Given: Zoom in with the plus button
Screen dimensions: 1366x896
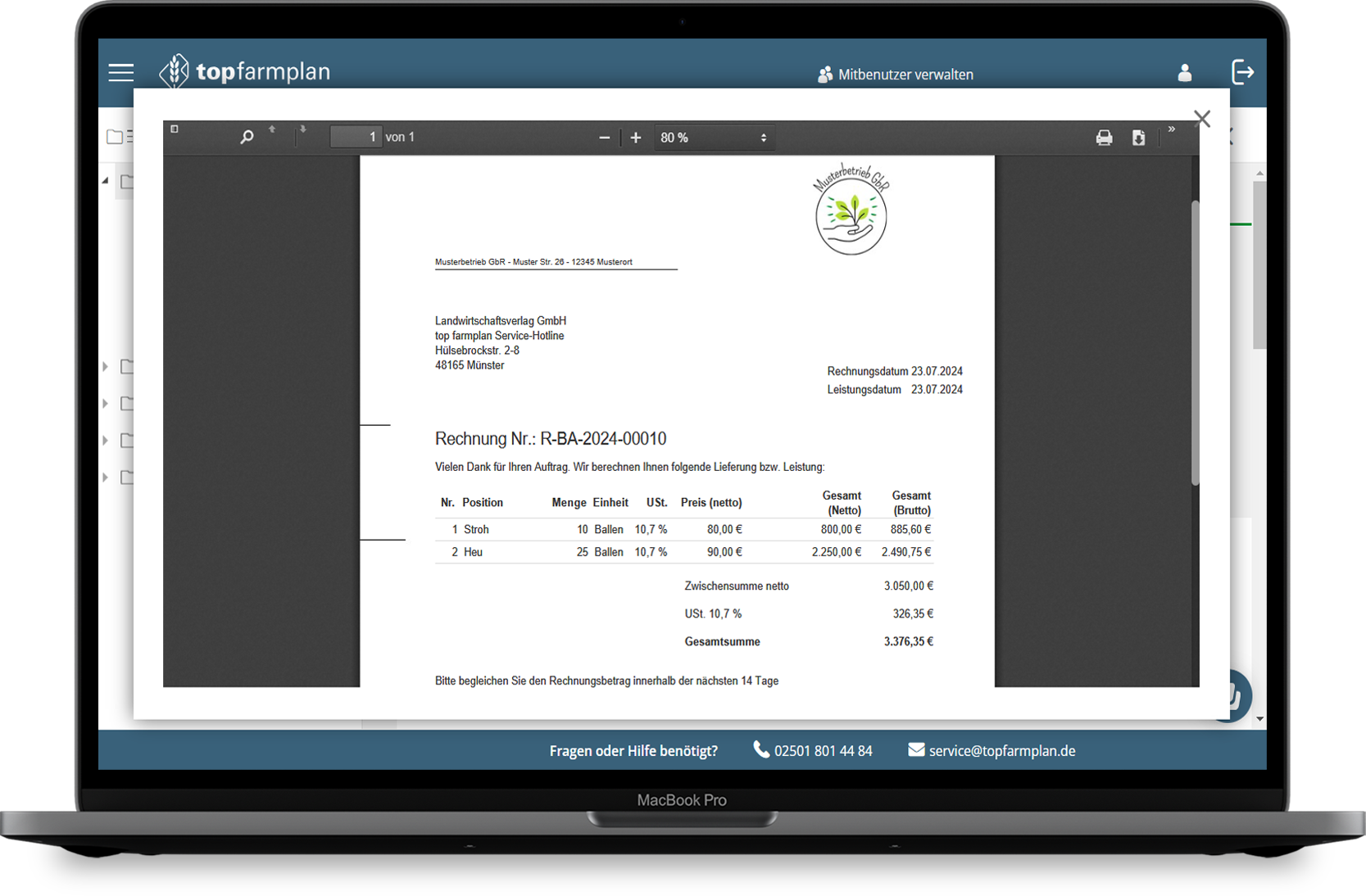Looking at the screenshot, I should coord(636,138).
